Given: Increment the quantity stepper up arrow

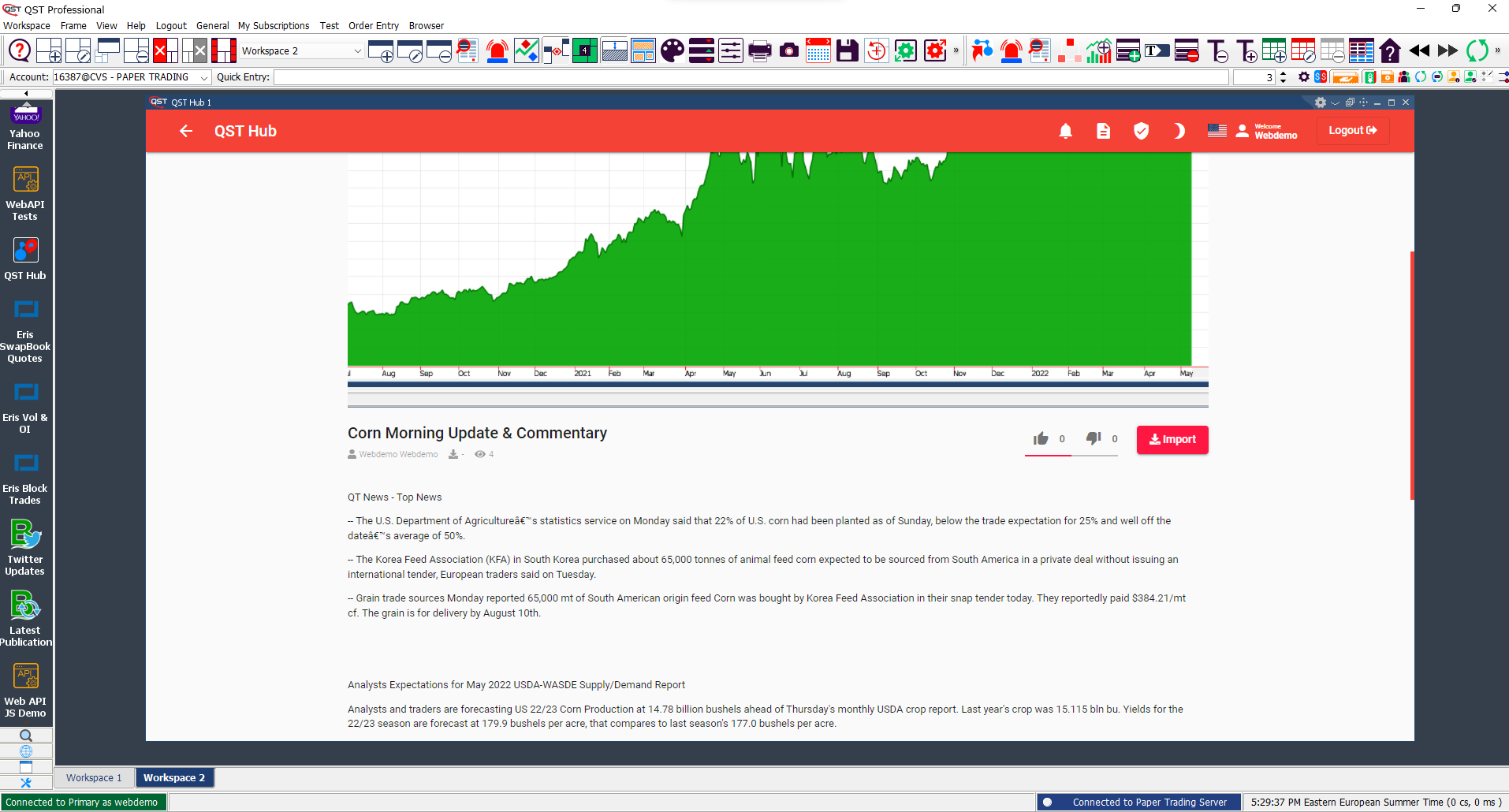Looking at the screenshot, I should [1284, 74].
